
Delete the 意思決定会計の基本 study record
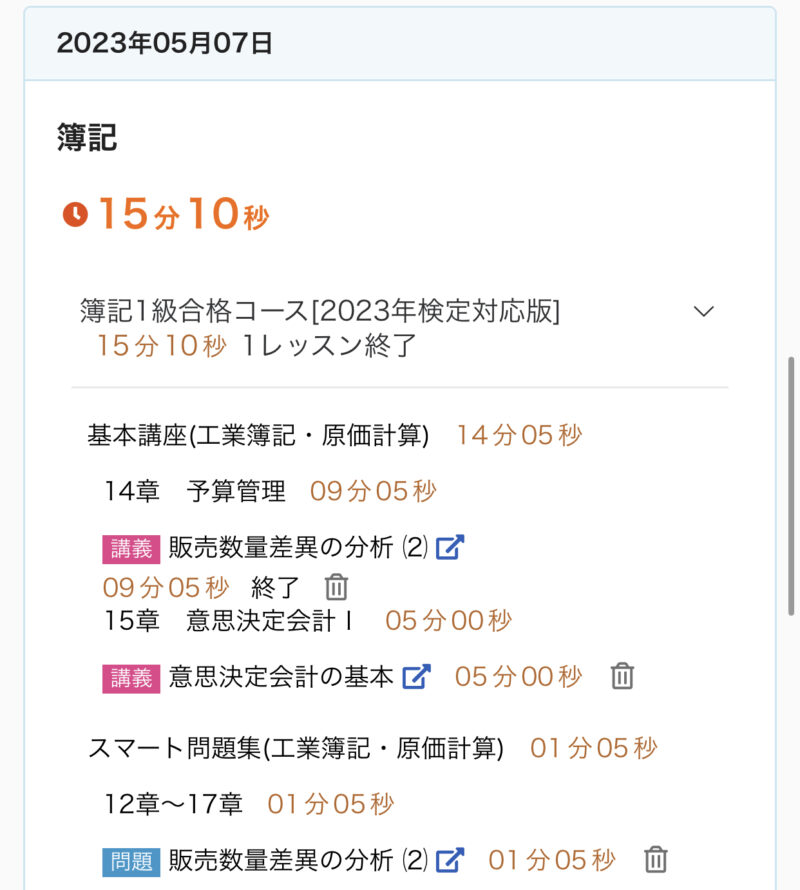pyautogui.click(x=622, y=676)
